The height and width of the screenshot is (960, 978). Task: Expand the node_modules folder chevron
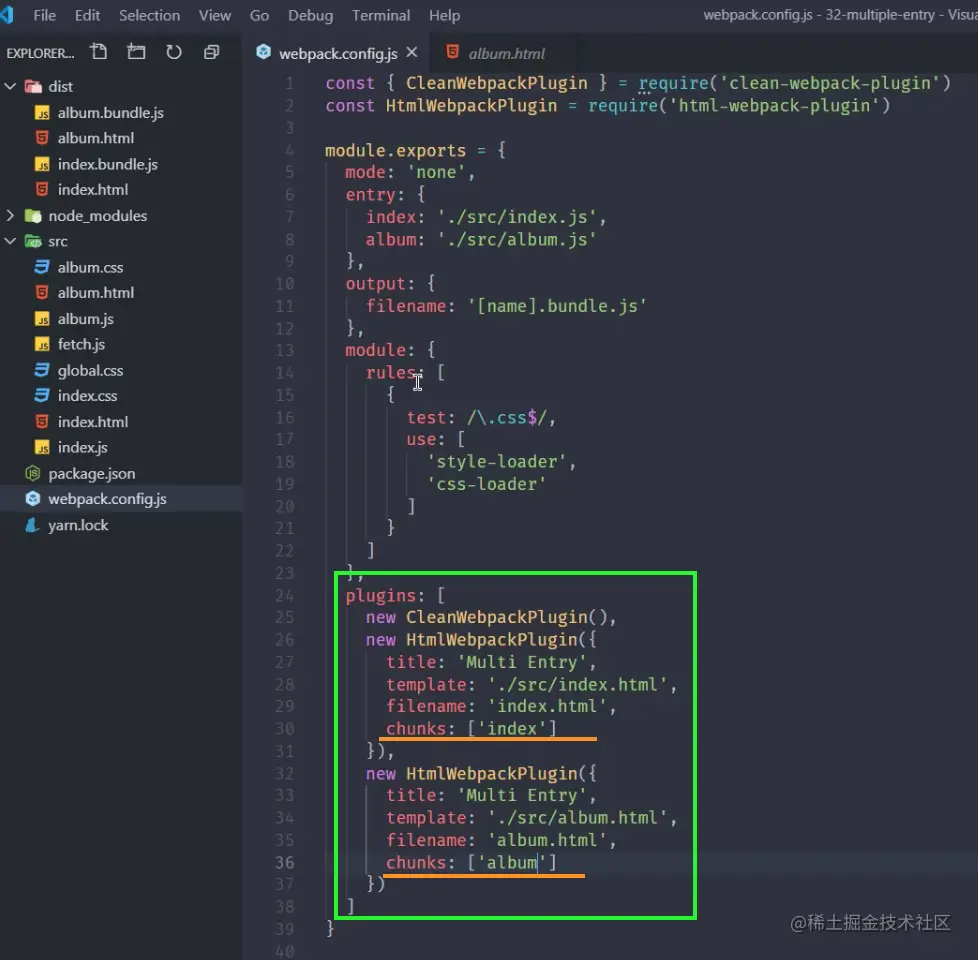(10, 216)
